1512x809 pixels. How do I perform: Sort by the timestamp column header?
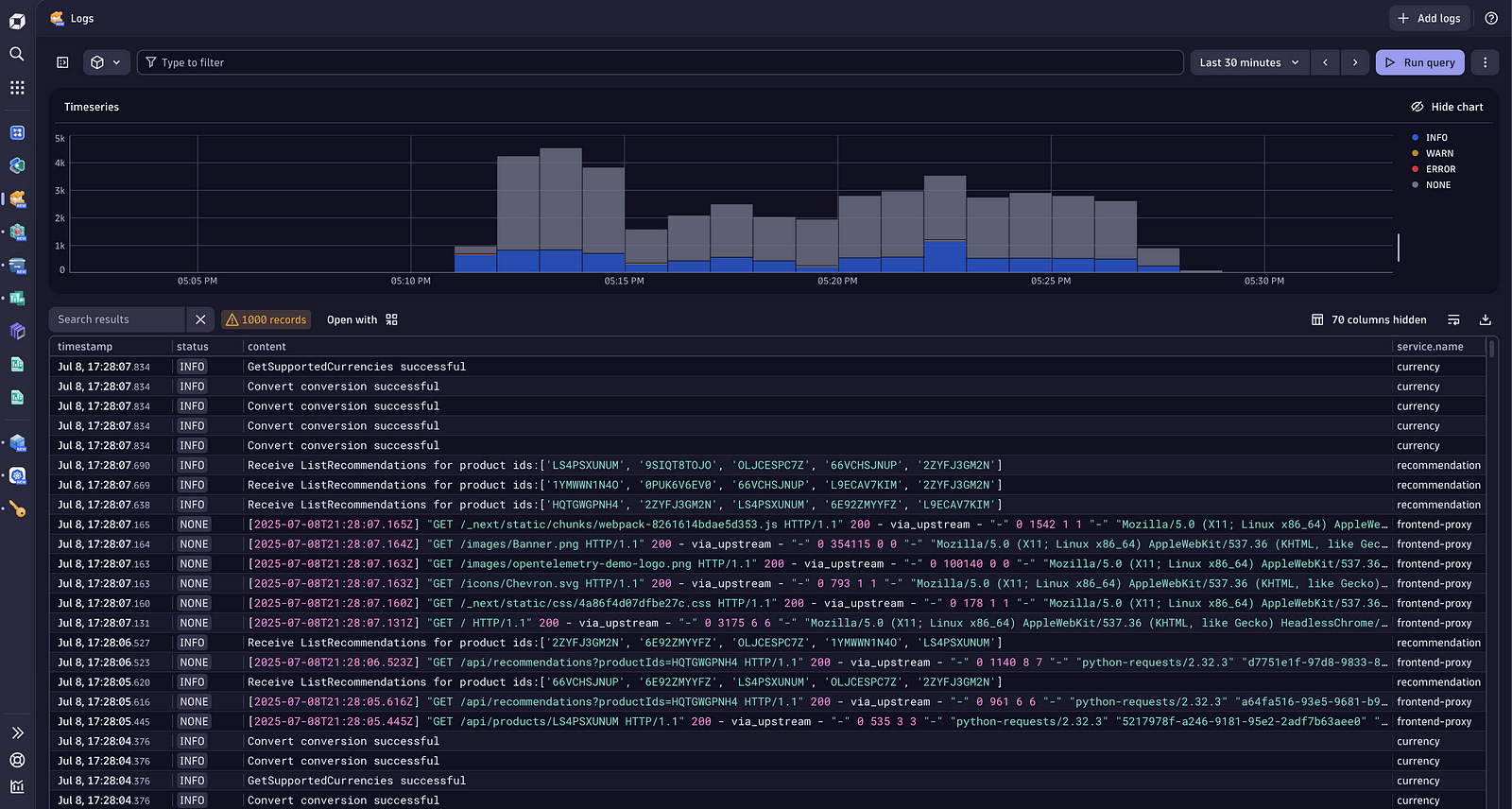click(85, 347)
